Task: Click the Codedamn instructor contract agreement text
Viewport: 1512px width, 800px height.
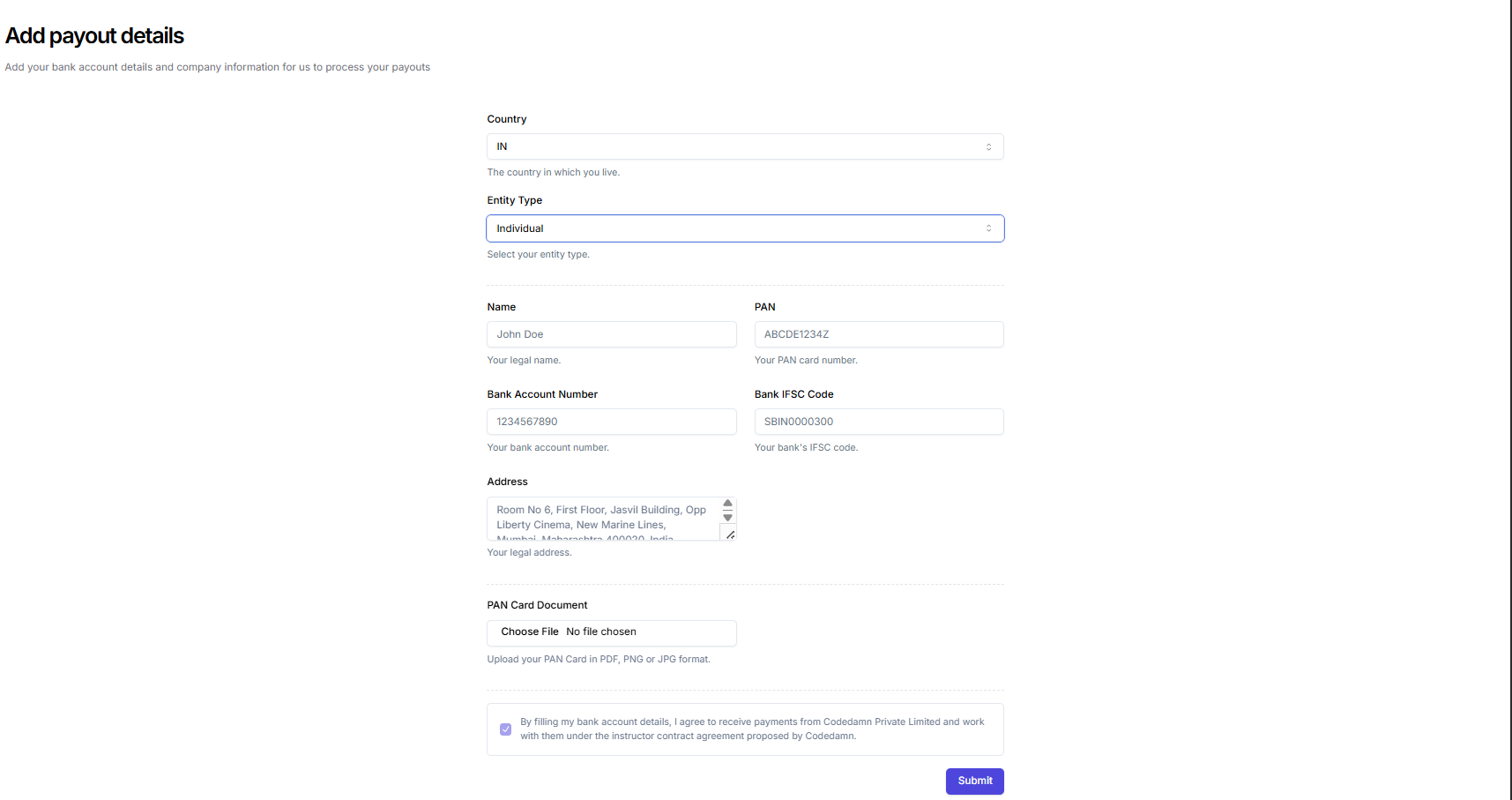Action: tap(751, 729)
